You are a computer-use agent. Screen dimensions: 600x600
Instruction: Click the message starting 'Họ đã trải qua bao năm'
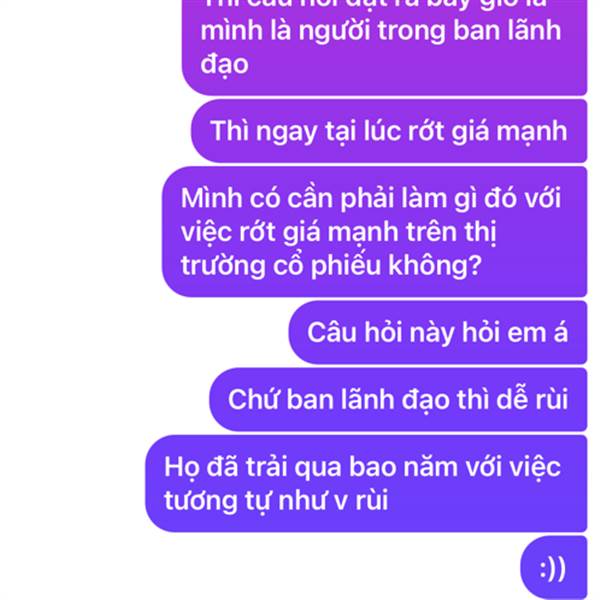[366, 484]
